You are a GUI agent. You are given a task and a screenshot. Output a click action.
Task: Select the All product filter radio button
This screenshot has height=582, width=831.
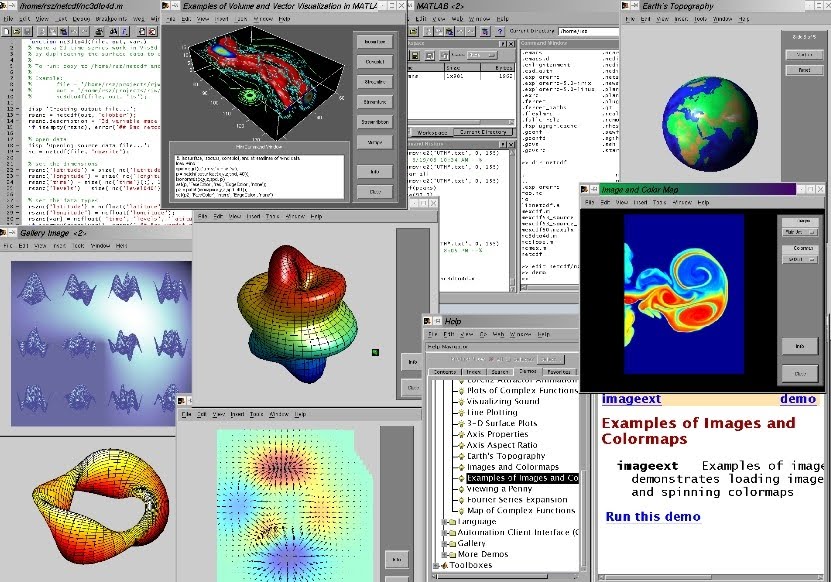pos(490,359)
